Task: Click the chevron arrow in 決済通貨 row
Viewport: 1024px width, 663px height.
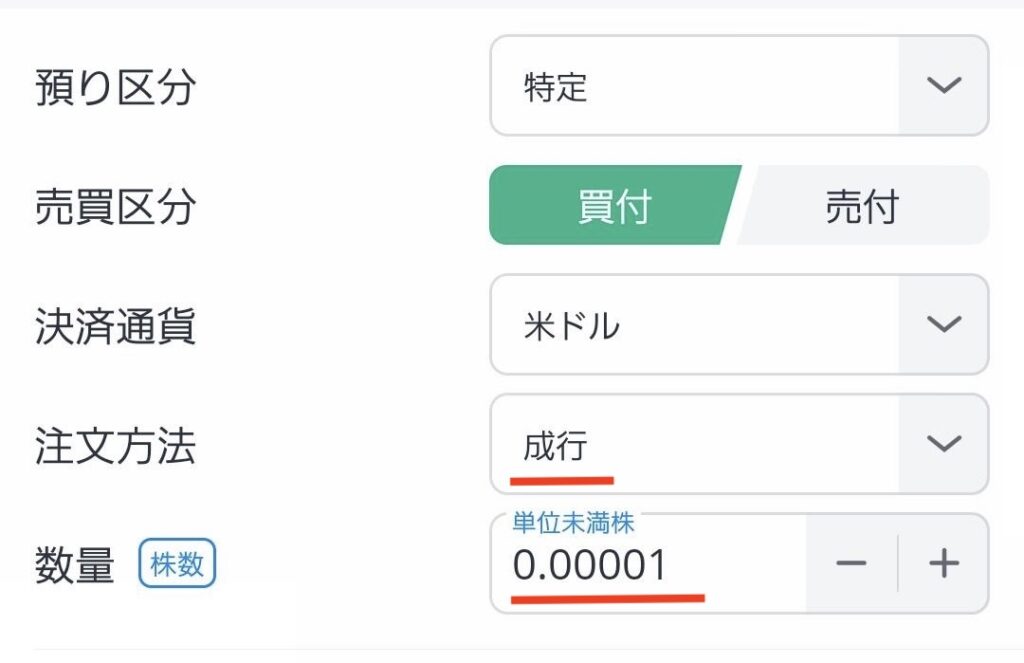Action: click(x=943, y=324)
